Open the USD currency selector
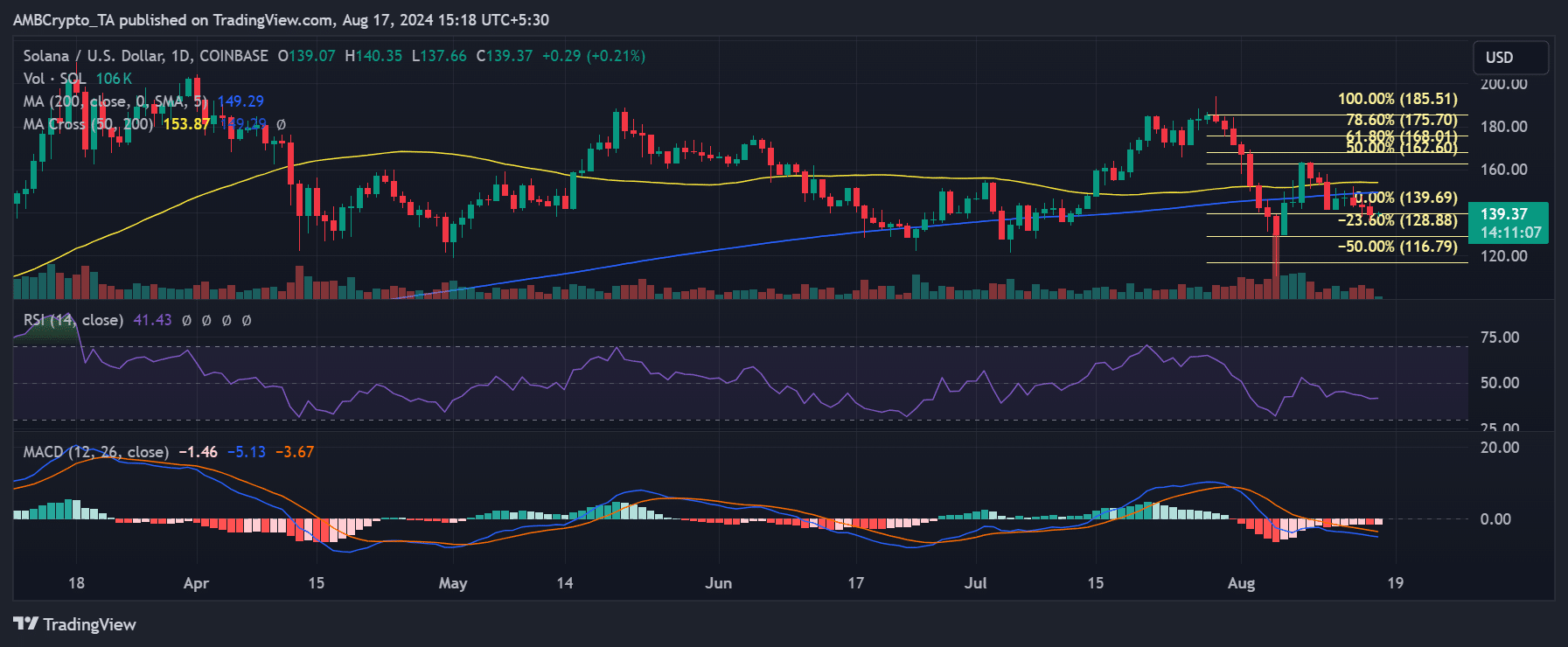 (x=1510, y=58)
